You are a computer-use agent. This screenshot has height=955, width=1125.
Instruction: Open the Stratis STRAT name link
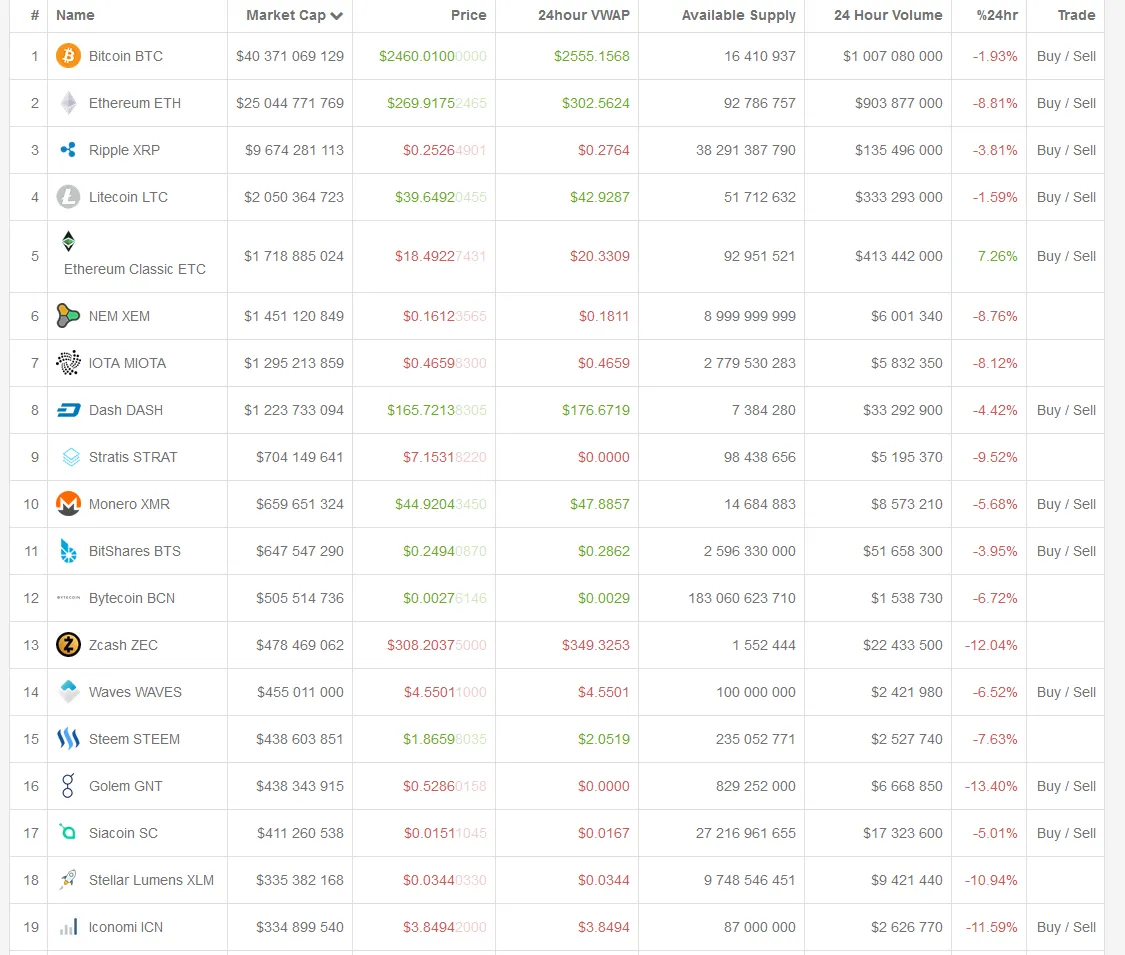coord(133,457)
